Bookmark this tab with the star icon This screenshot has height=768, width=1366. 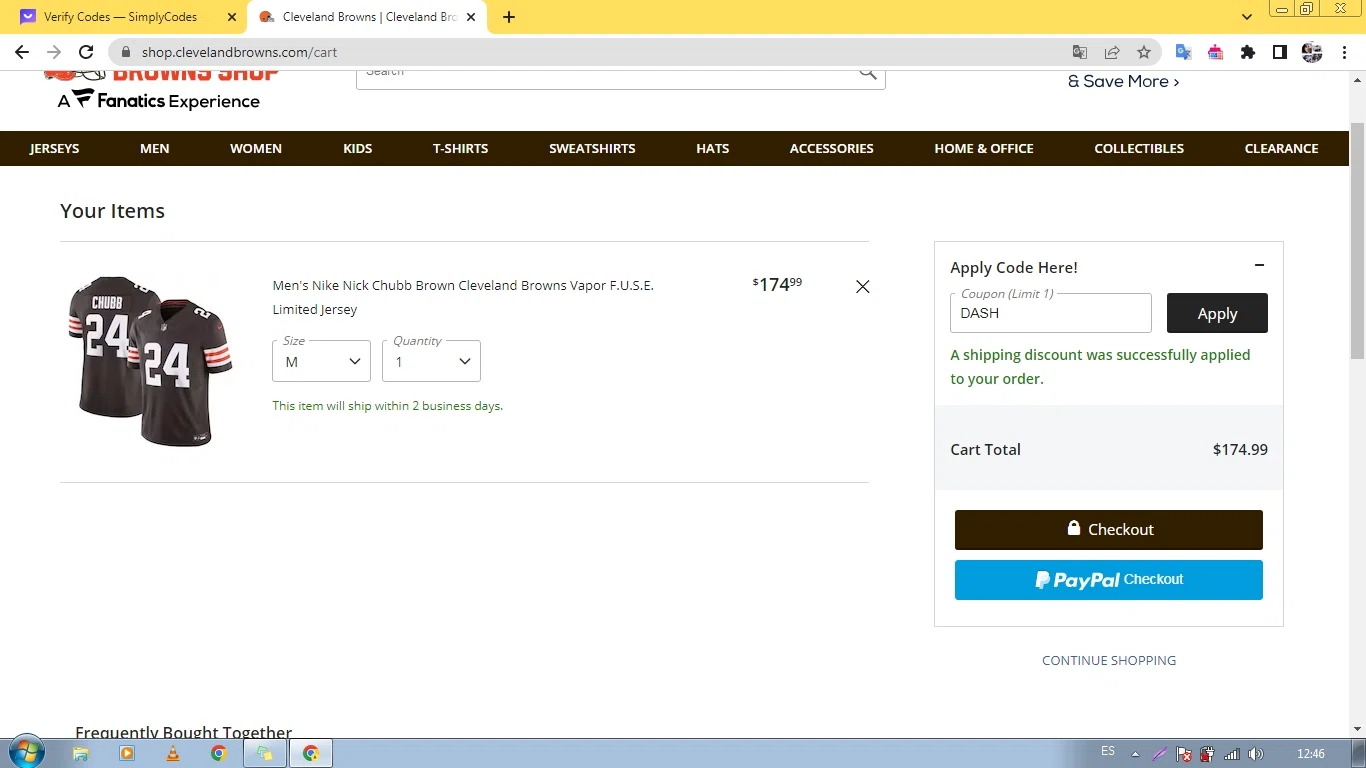click(x=1144, y=52)
